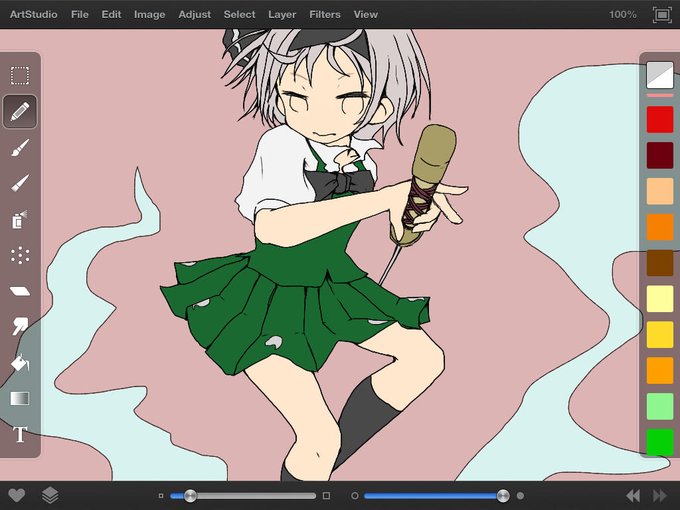Click the Undo double-arrow button

pyautogui.click(x=633, y=495)
